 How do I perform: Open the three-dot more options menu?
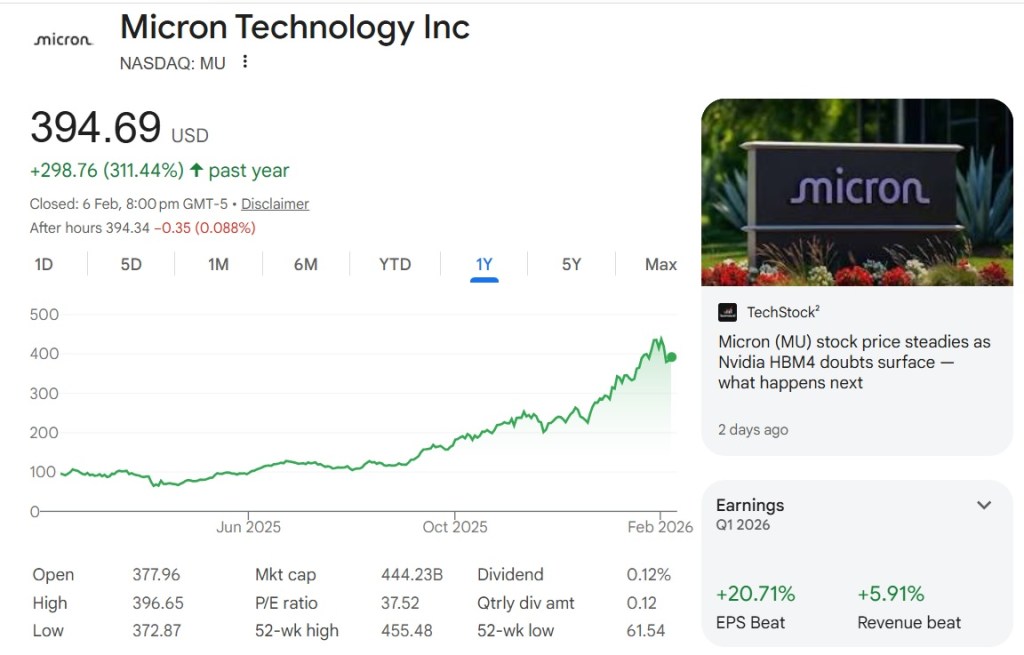pos(245,62)
